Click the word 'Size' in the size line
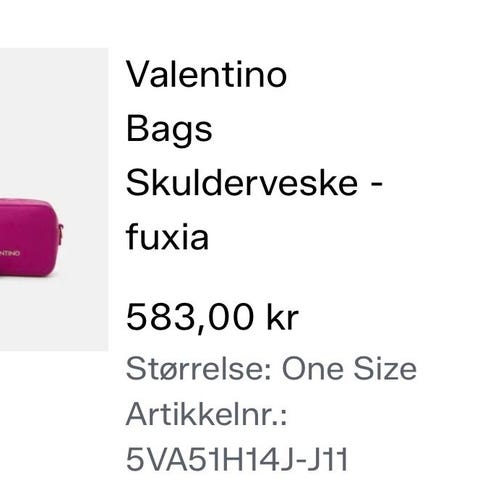This screenshot has height=480, width=480. (x=385, y=369)
